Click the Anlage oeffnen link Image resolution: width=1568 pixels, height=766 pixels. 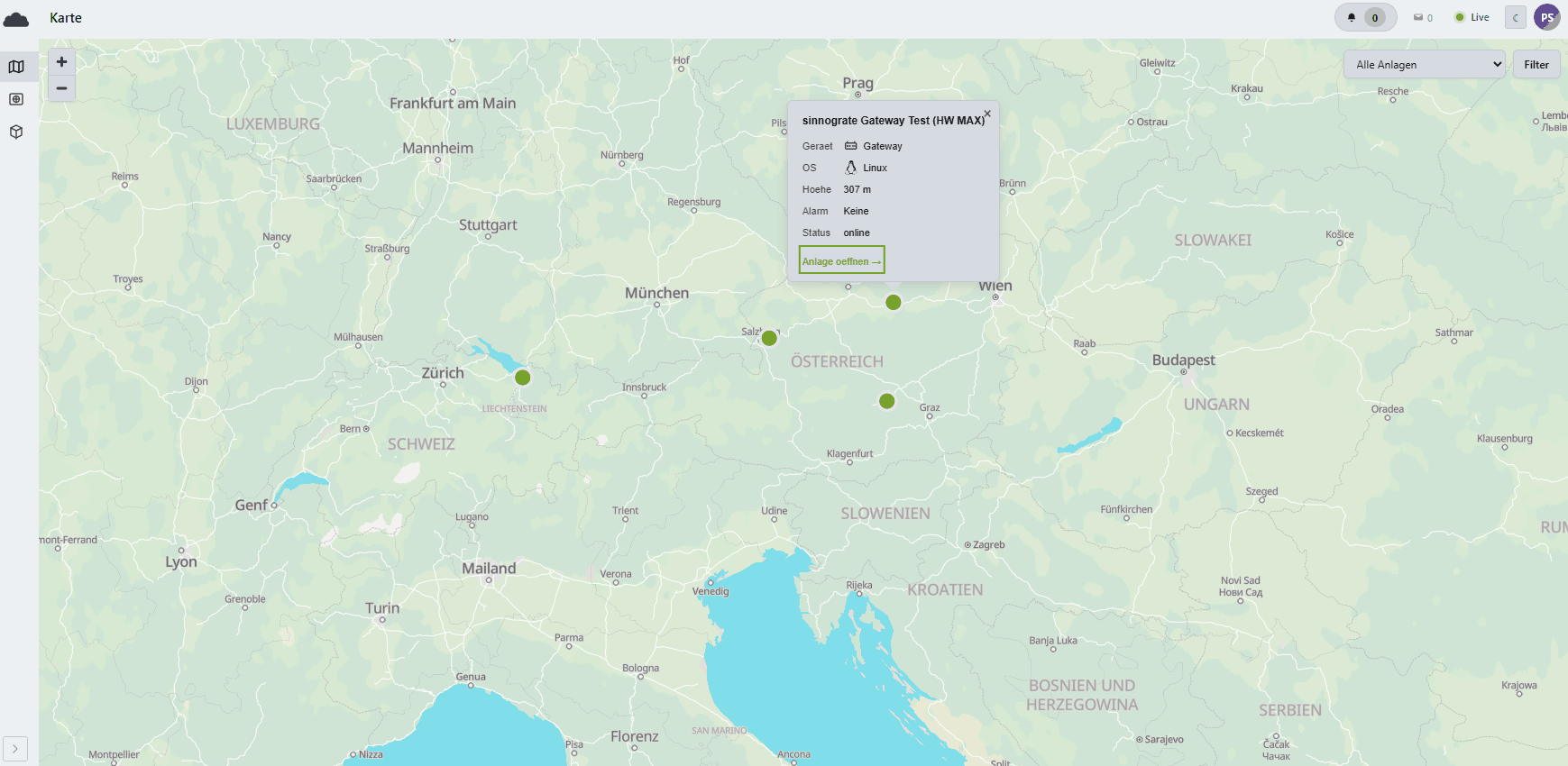[841, 261]
